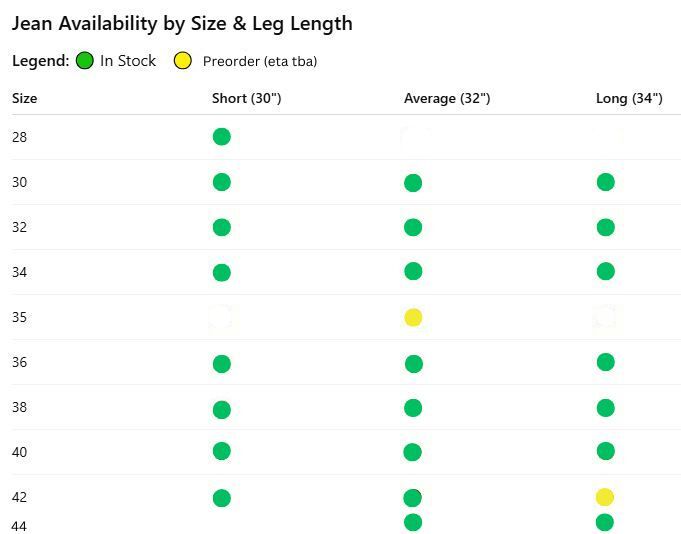Pick size 42 Short green dot

222,498
